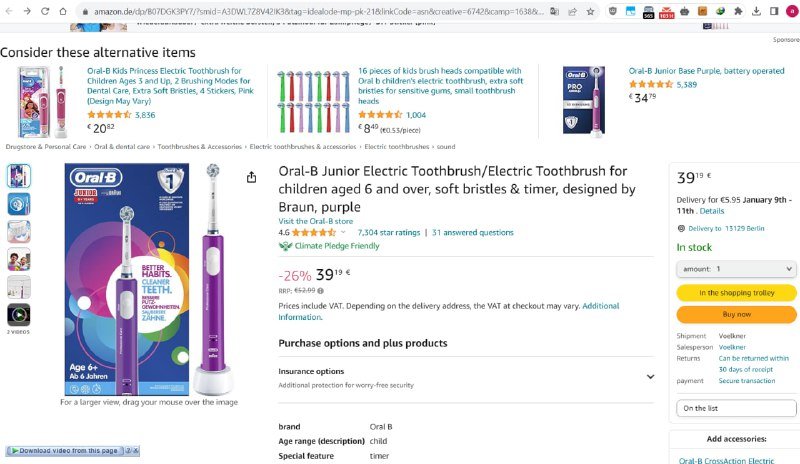
Task: Add item to the shopping trolley
Action: click(736, 293)
